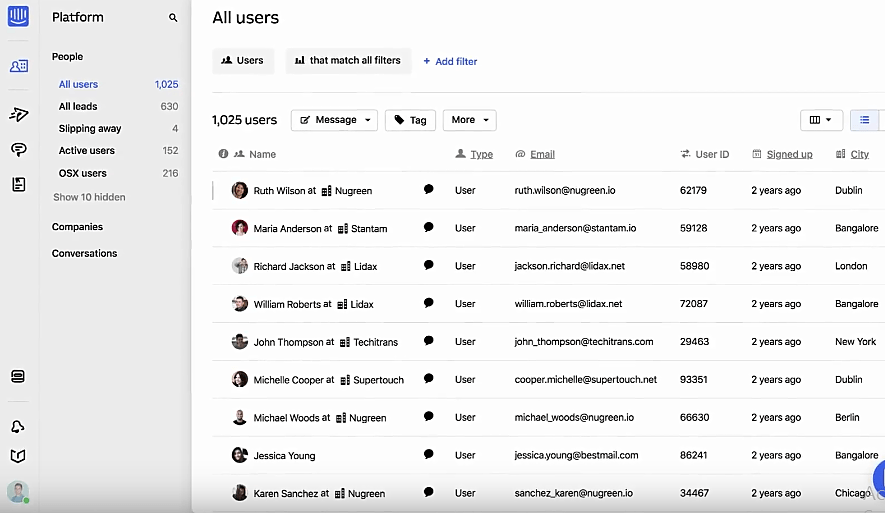Select the Slipping away segment
The height and width of the screenshot is (513, 885).
pyautogui.click(x=90, y=129)
